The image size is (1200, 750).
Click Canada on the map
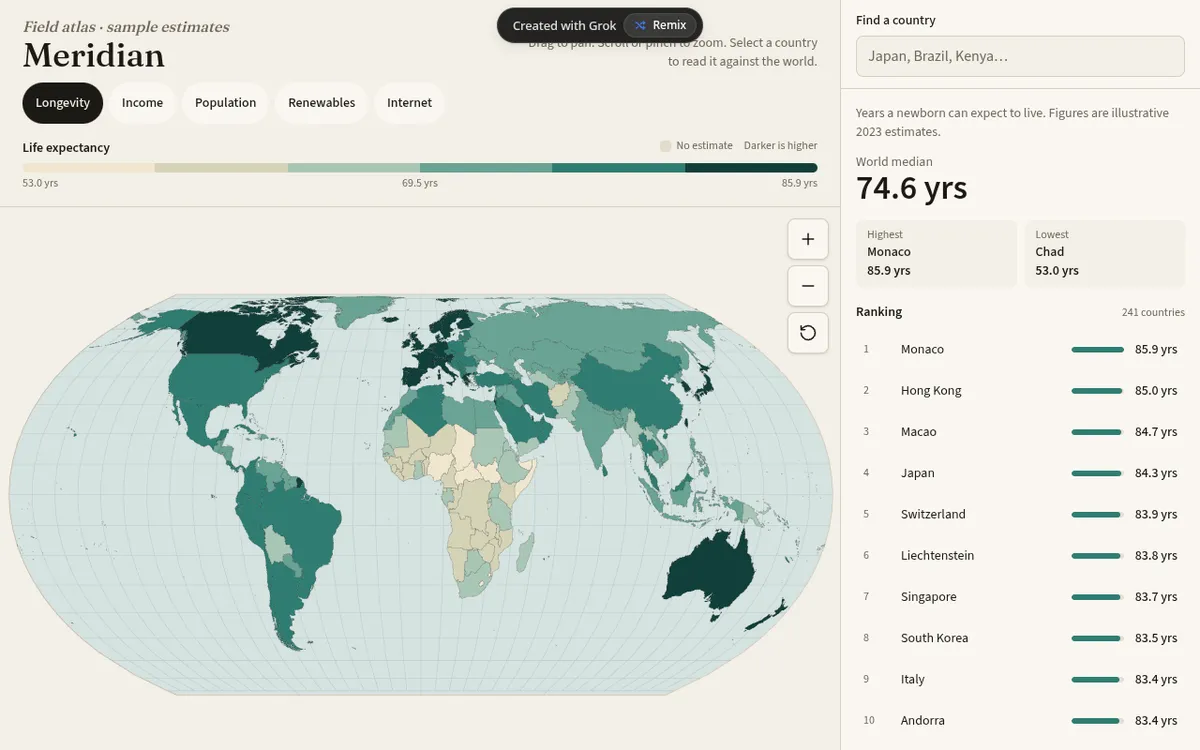point(240,337)
